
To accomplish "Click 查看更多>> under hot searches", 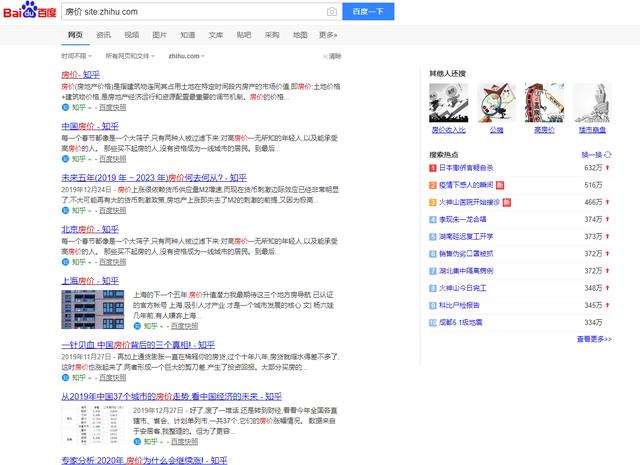I will coord(594,339).
